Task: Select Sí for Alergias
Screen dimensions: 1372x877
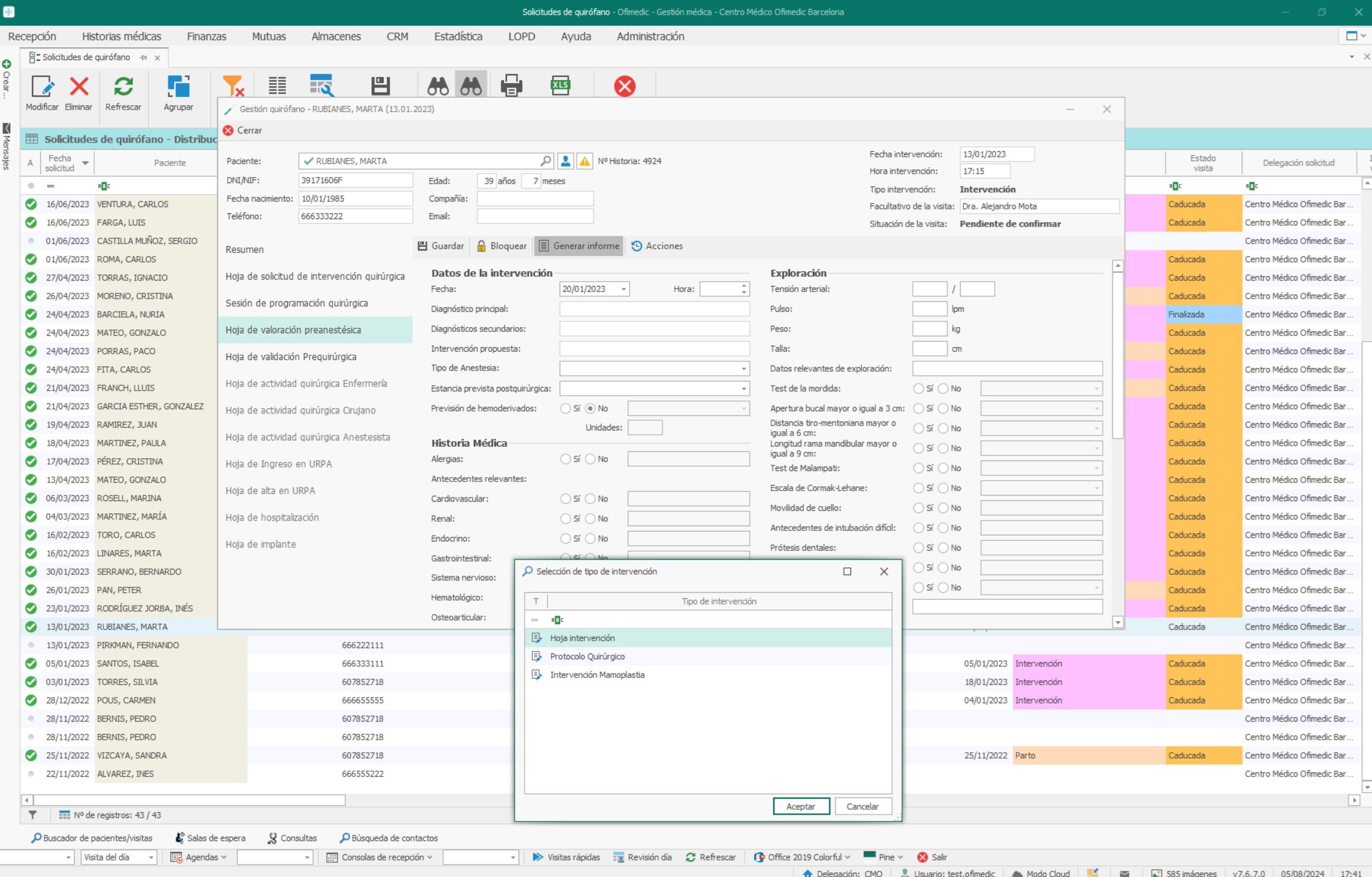Action: coord(566,459)
